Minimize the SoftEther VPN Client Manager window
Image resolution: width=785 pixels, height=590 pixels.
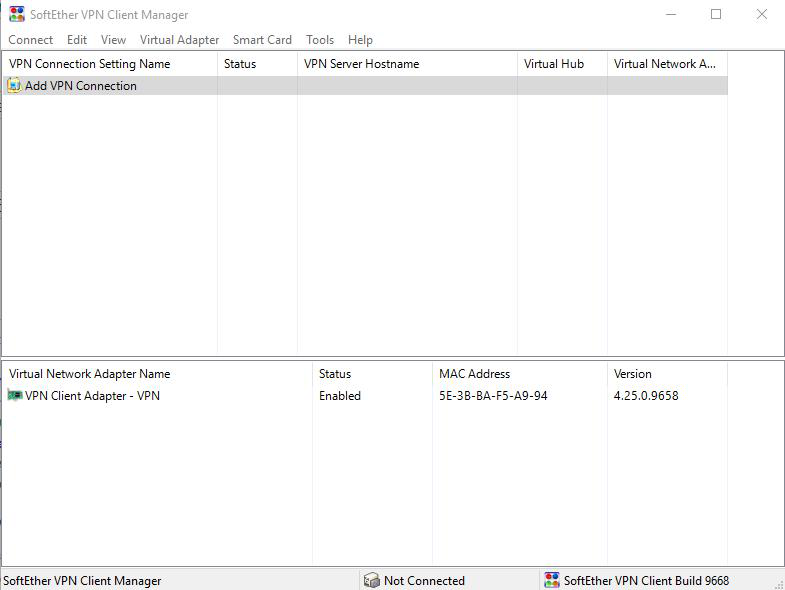point(671,15)
